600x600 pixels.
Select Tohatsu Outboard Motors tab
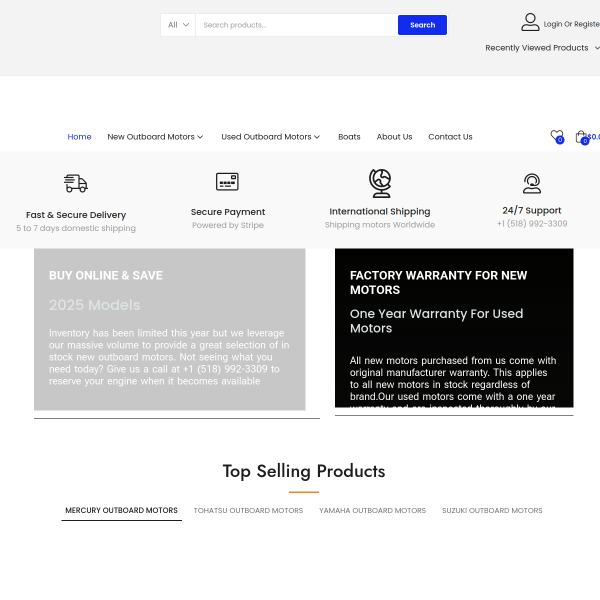pos(248,510)
